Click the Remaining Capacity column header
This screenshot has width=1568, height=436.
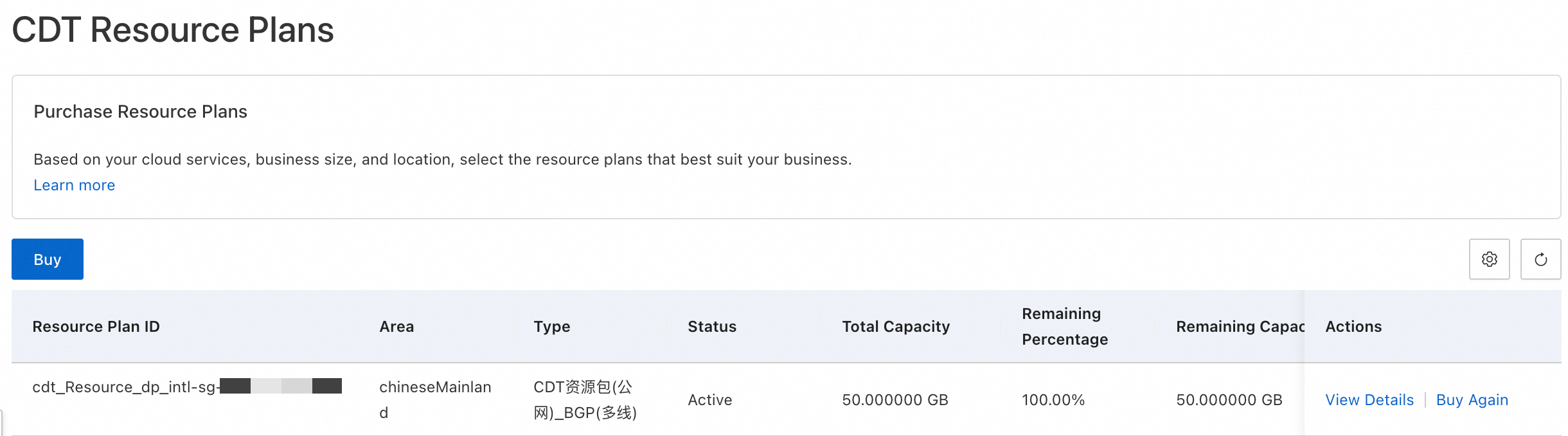tap(1239, 327)
